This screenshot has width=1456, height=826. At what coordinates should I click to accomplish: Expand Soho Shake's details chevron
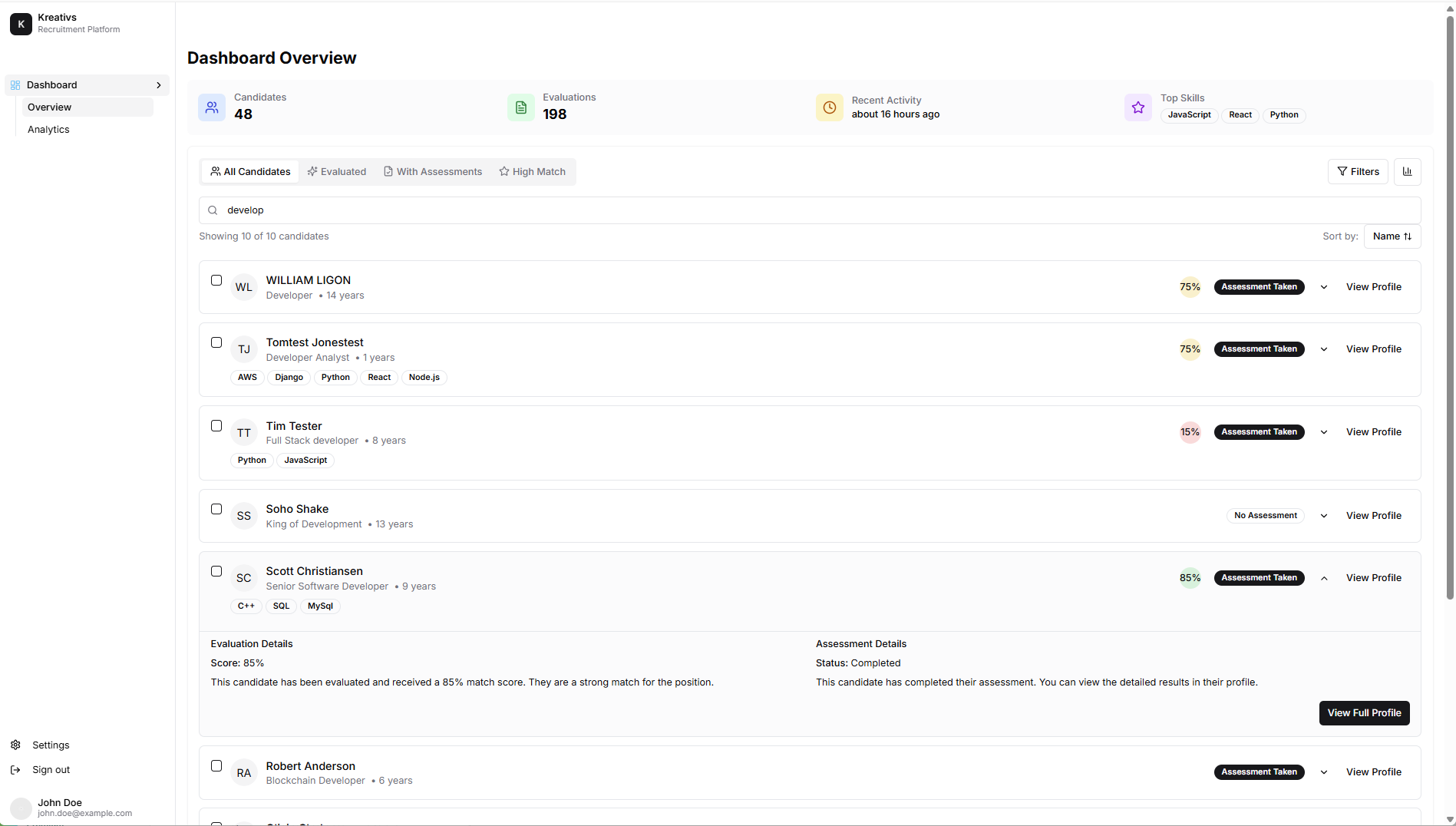click(1324, 516)
